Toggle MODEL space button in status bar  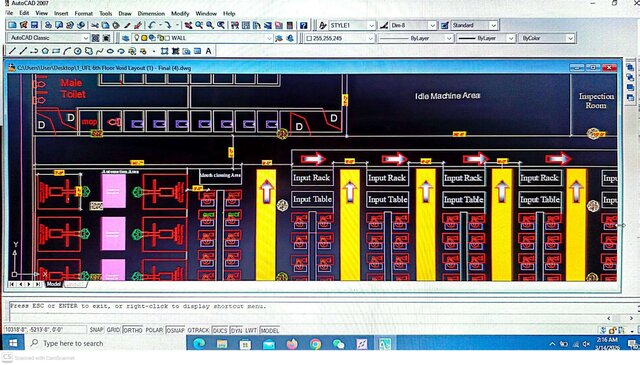(269, 330)
